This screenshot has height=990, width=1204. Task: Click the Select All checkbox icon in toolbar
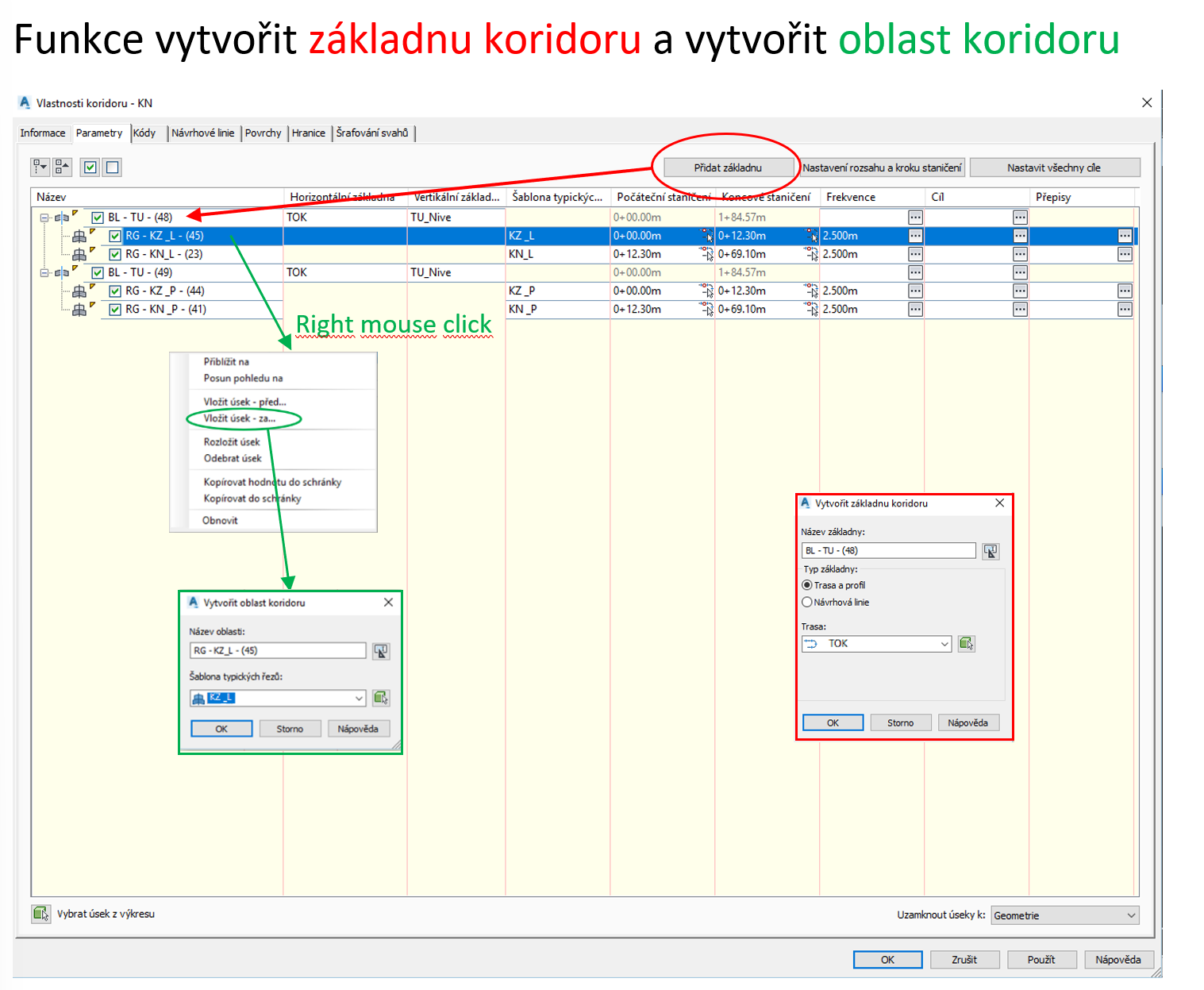90,168
